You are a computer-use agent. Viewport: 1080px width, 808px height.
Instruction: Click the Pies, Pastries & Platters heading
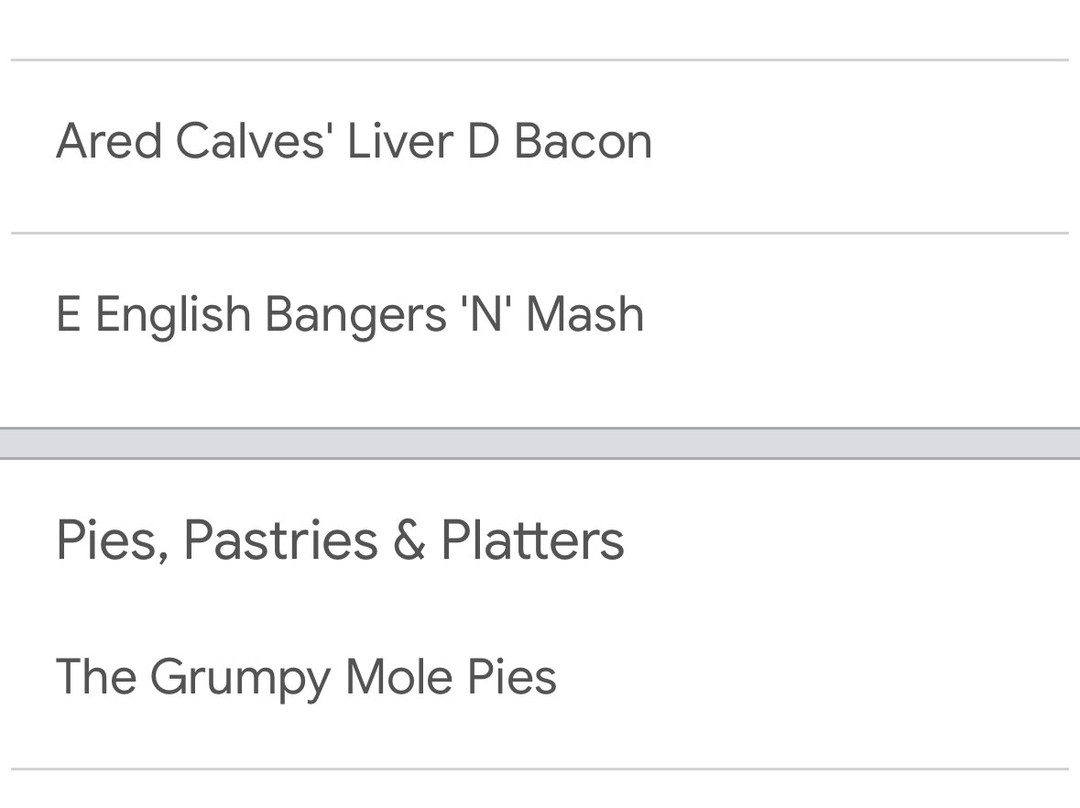[340, 540]
